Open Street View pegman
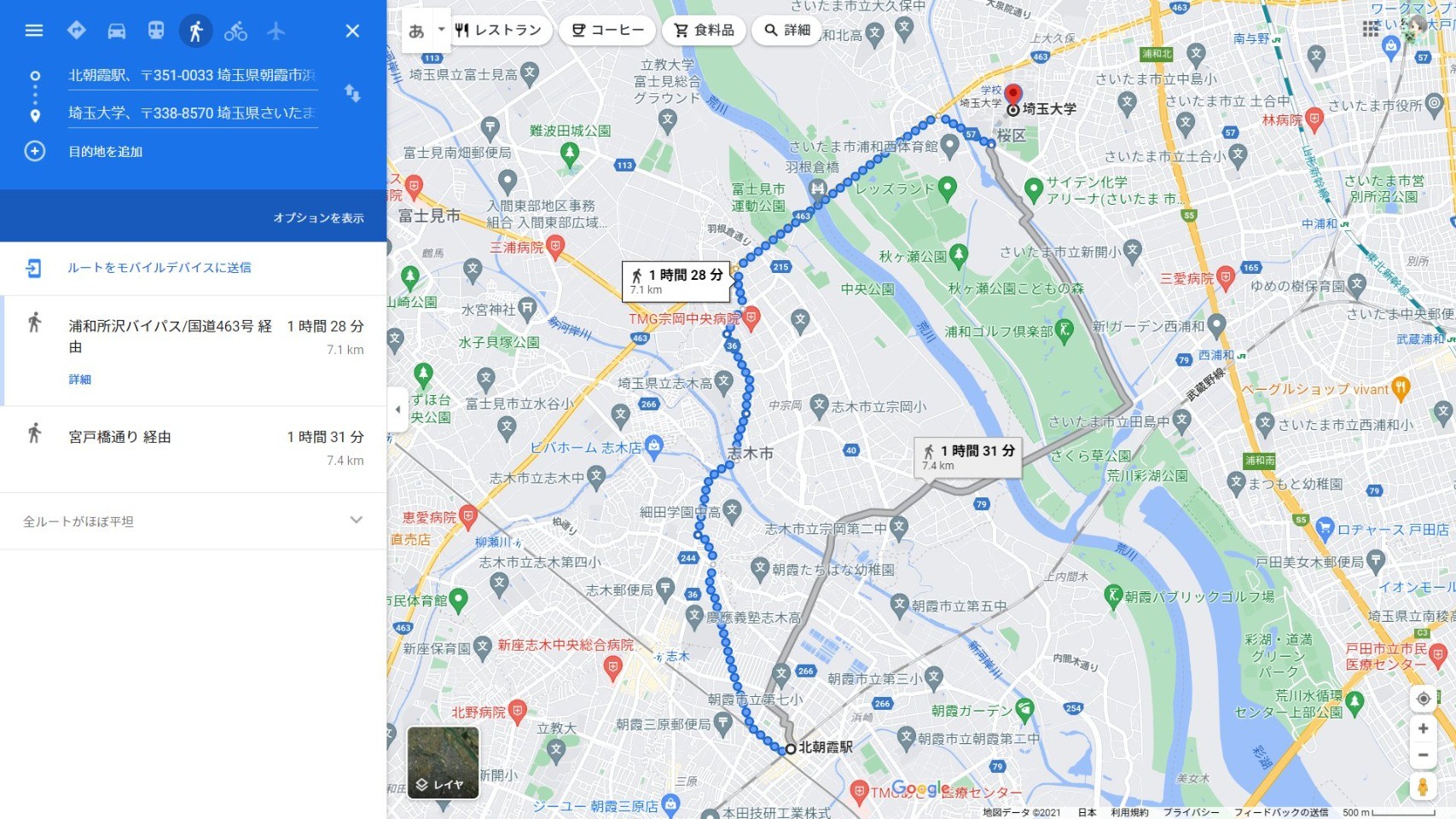This screenshot has width=1456, height=819. (x=1423, y=786)
